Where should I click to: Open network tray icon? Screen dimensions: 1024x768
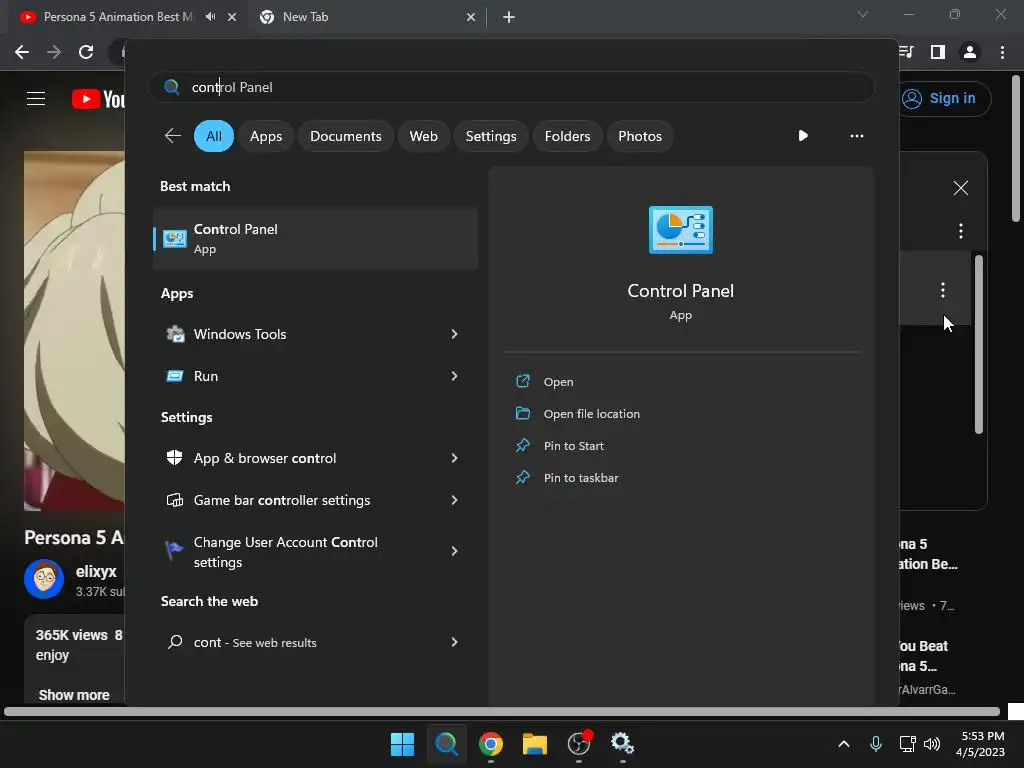pos(907,744)
